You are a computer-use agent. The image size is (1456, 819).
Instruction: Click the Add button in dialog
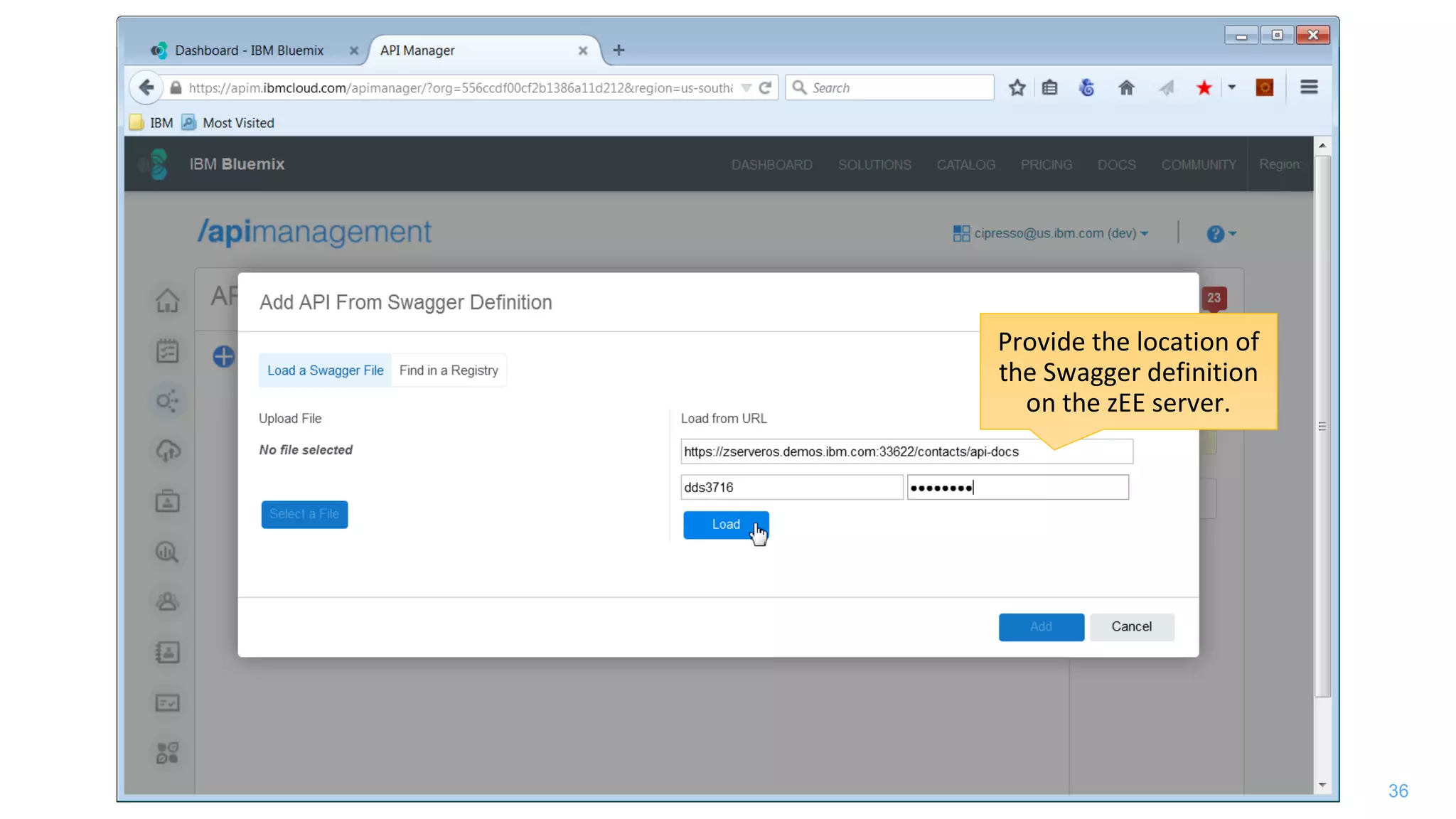1041,626
